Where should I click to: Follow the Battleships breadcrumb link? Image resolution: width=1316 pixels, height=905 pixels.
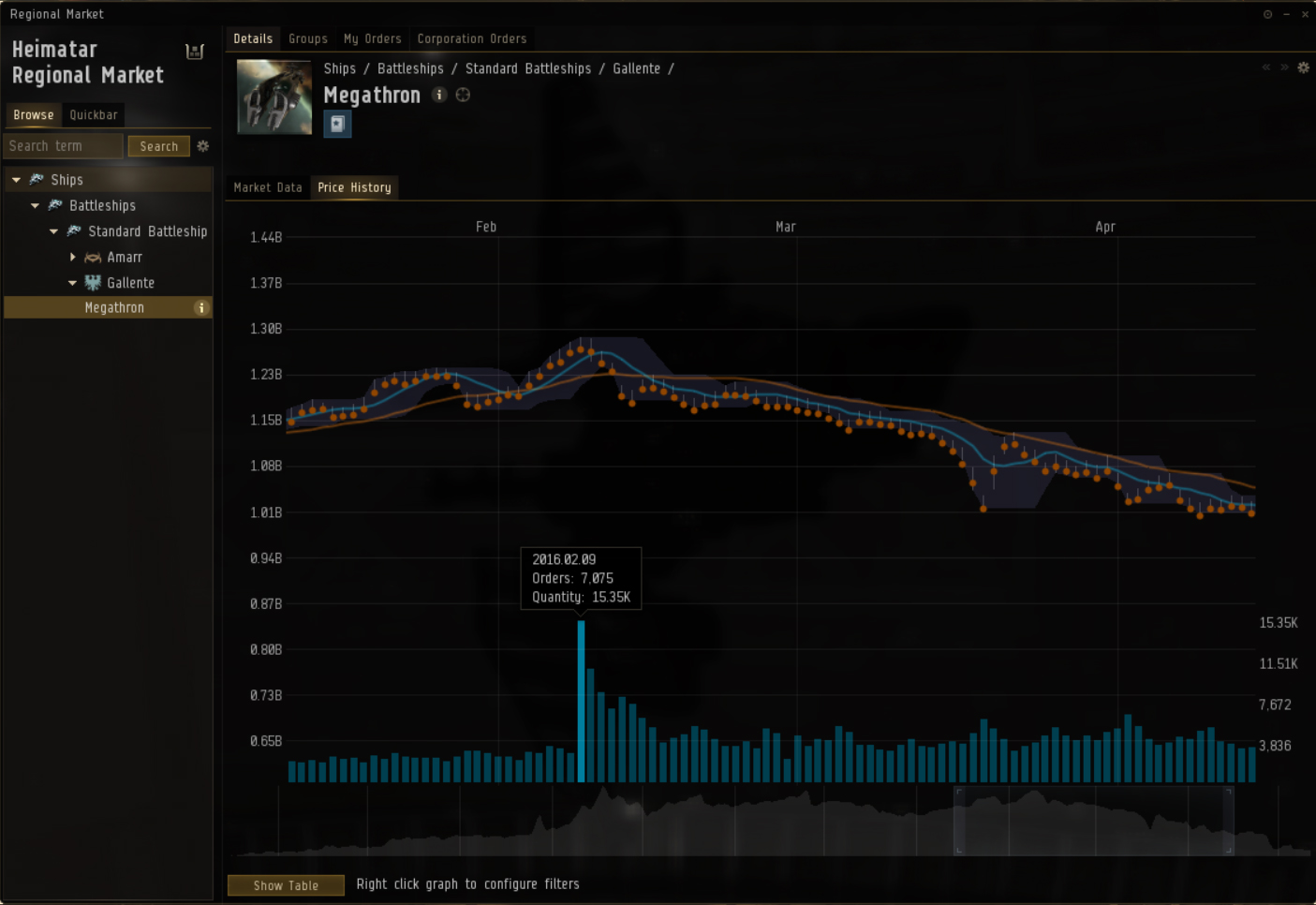coord(410,68)
